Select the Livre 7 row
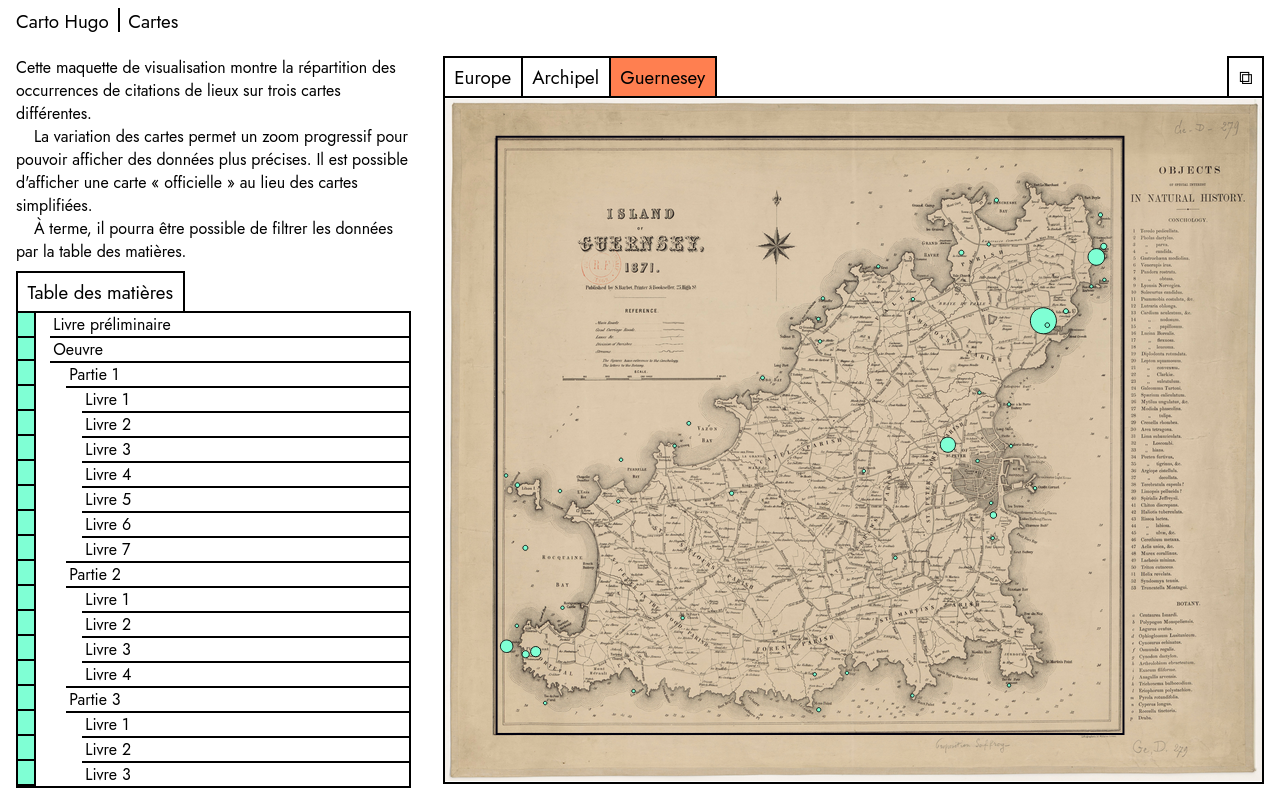1280x800 pixels. 246,549
